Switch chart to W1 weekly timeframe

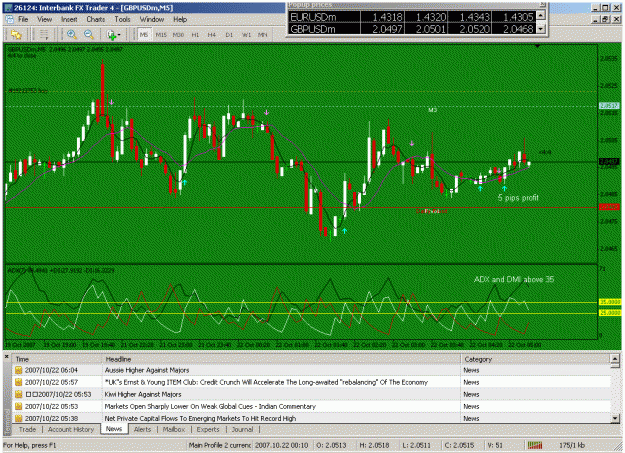[x=246, y=35]
